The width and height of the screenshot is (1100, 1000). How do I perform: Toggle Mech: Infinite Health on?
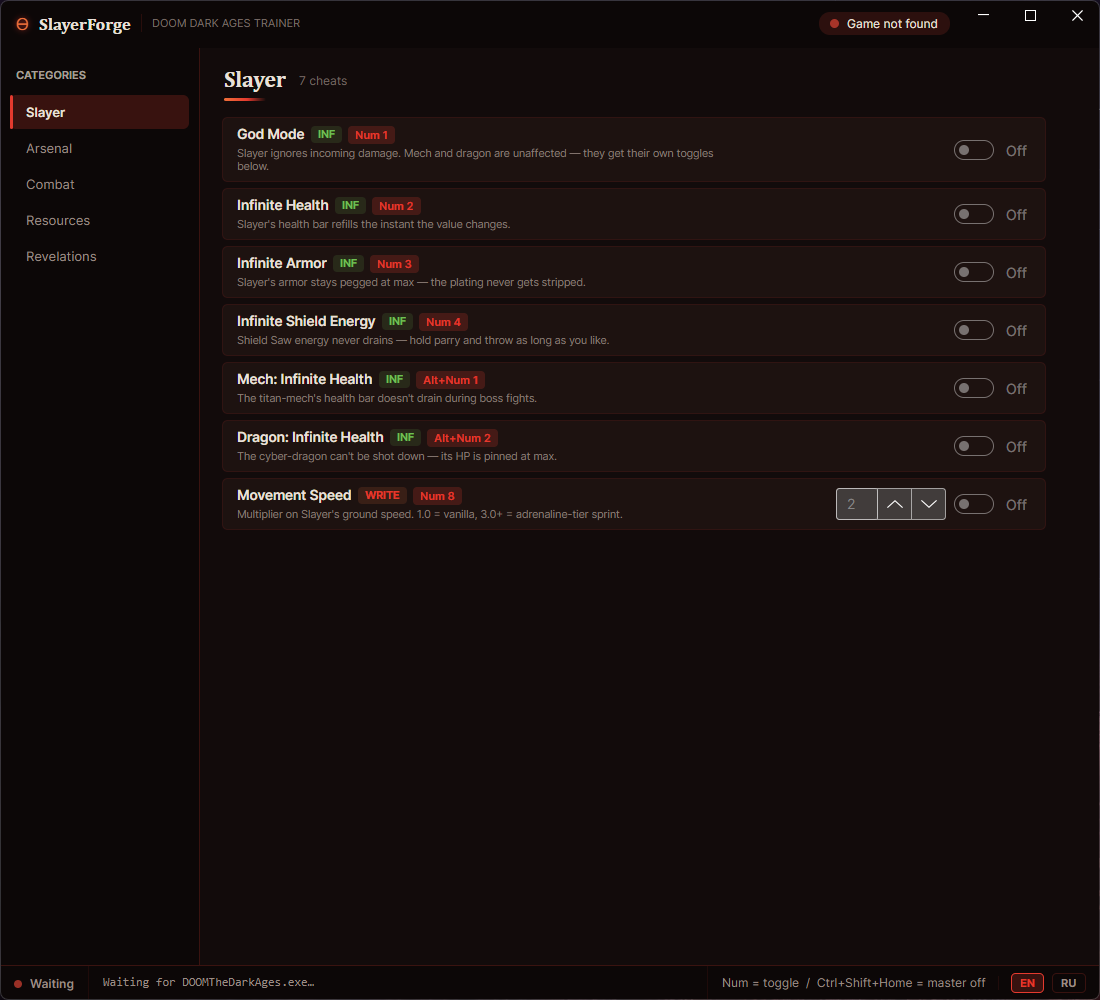(x=973, y=388)
